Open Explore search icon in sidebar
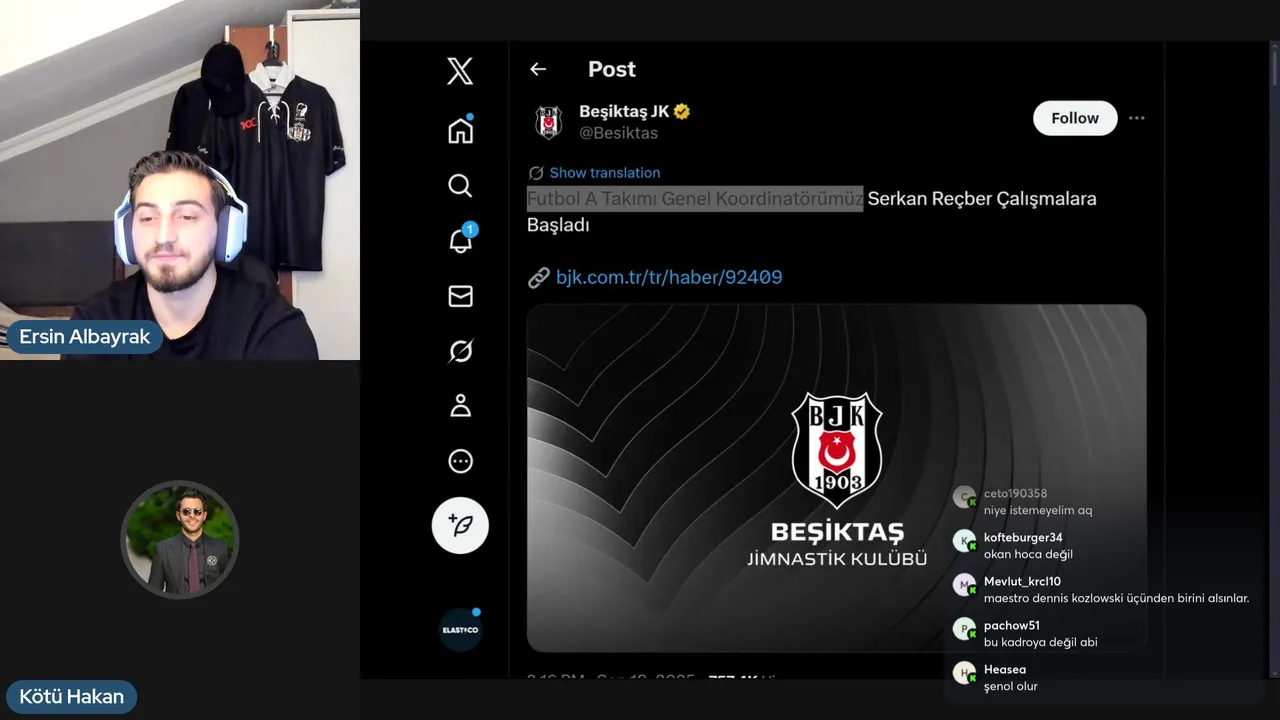Image resolution: width=1280 pixels, height=720 pixels. pos(460,186)
